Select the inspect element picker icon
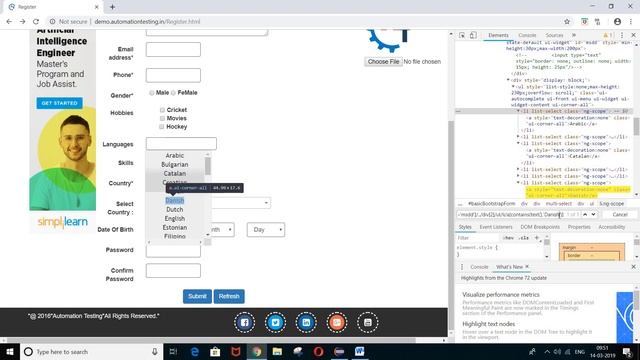640x360 pixels. coord(462,36)
